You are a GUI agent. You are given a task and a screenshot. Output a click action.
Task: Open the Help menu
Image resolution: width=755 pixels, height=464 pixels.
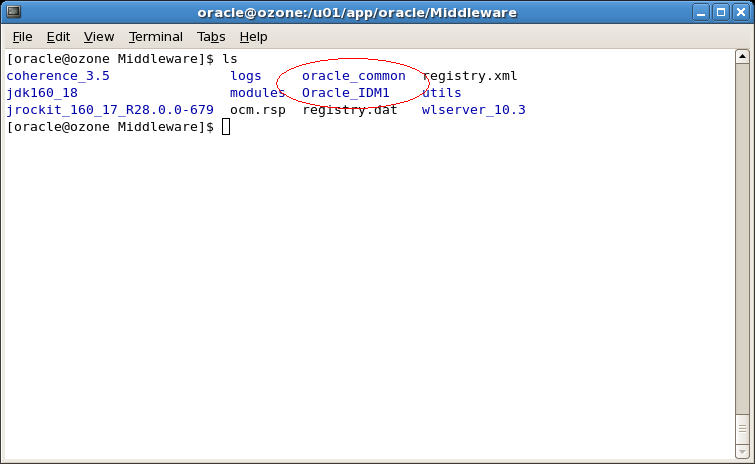click(x=253, y=37)
